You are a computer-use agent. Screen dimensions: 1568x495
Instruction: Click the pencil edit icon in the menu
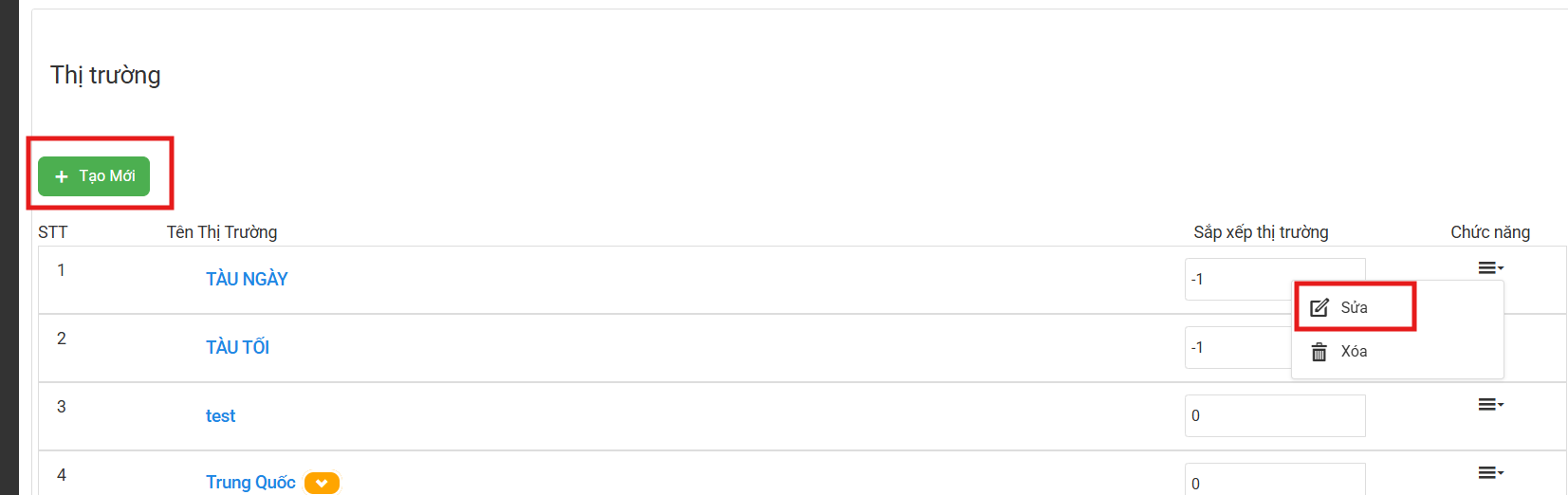tap(1319, 307)
